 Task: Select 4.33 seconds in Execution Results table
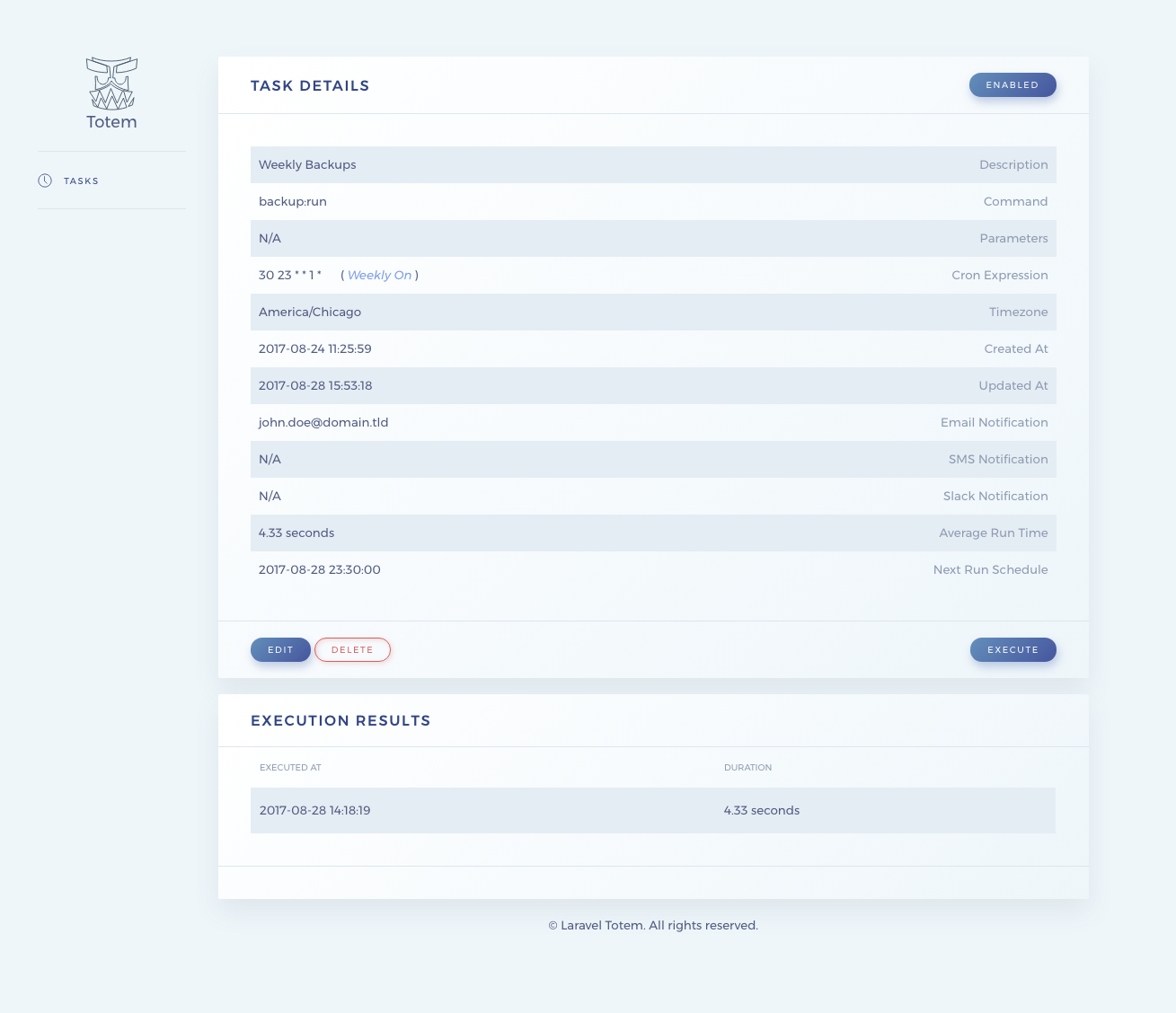coord(762,810)
